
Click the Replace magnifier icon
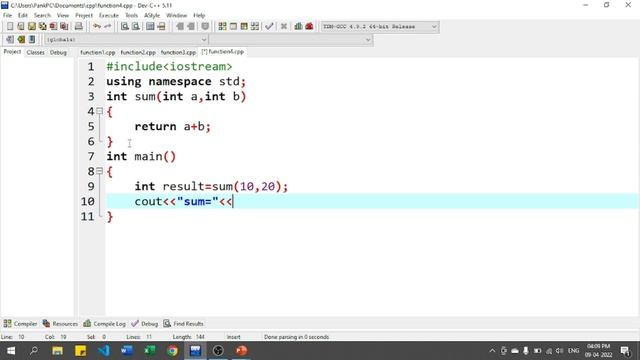point(136,27)
